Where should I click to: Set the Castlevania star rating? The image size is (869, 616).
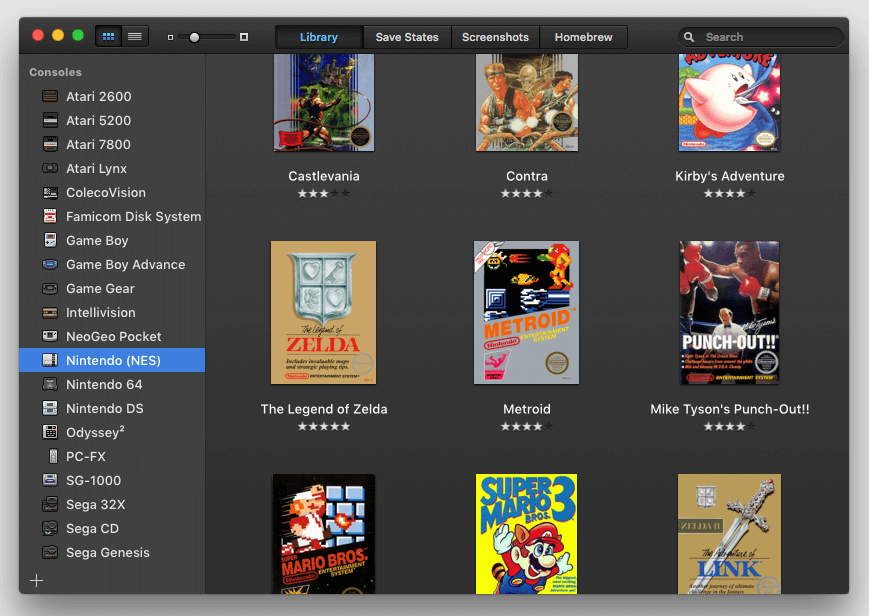[324, 194]
